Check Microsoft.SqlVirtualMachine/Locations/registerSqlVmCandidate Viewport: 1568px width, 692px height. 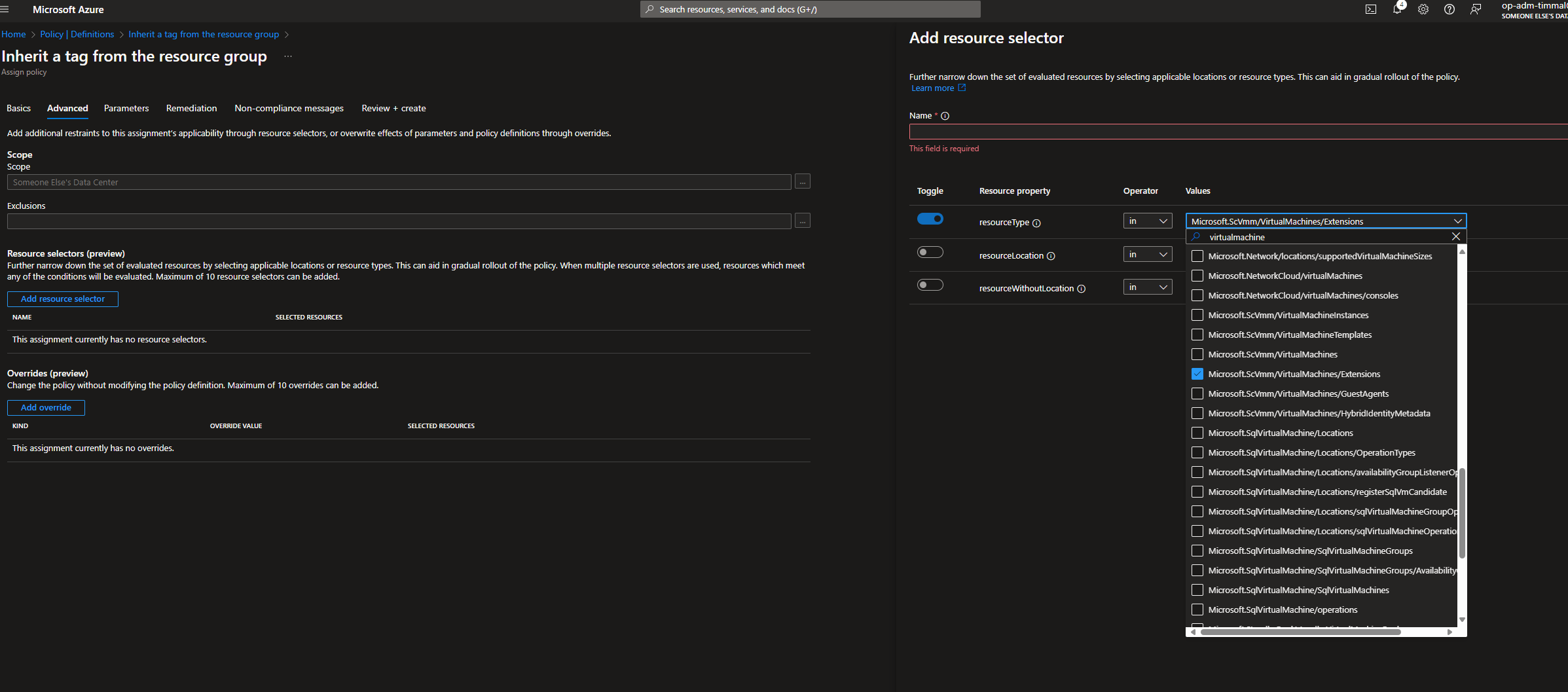click(x=1197, y=492)
